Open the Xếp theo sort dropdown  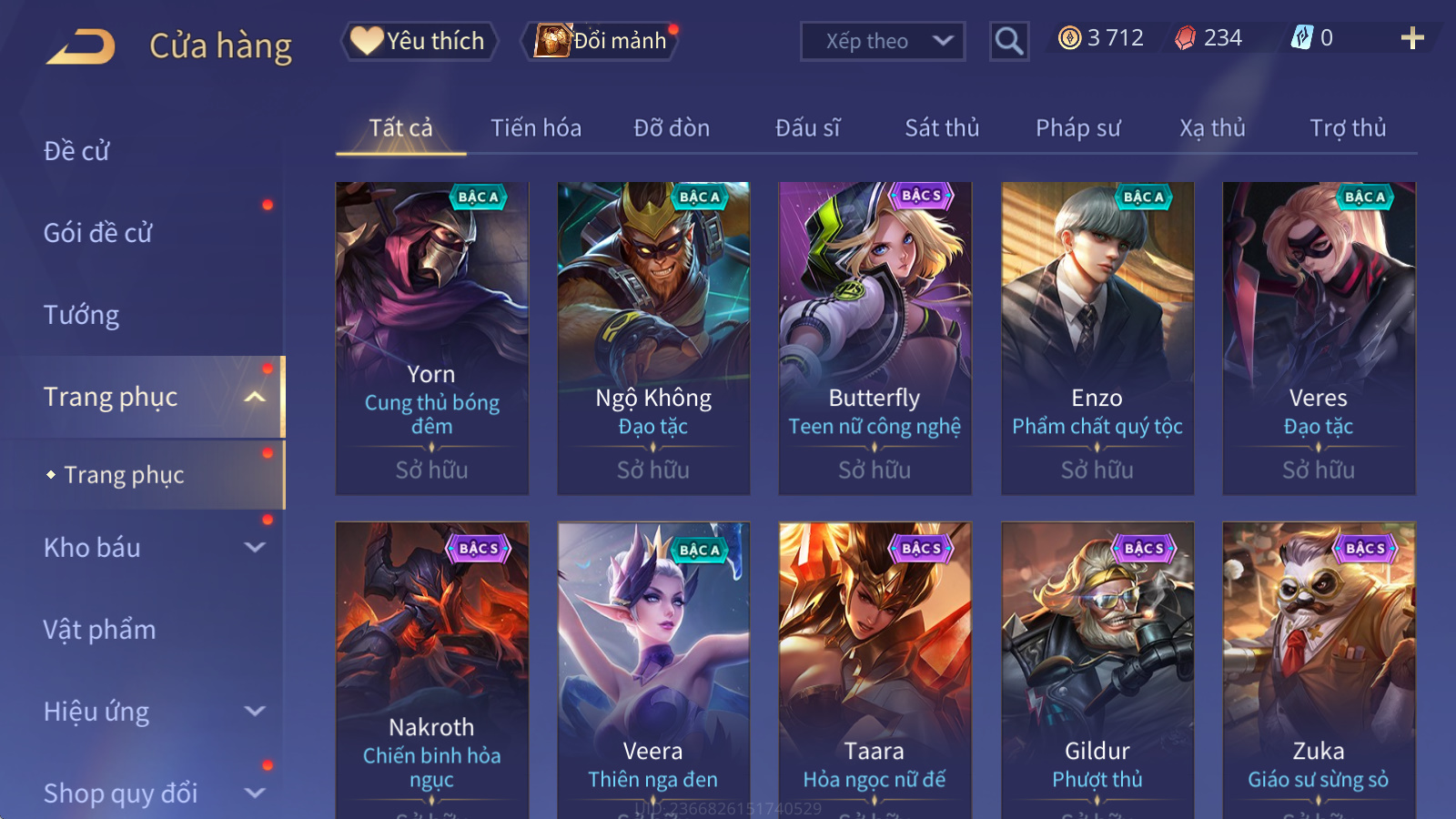pyautogui.click(x=882, y=41)
